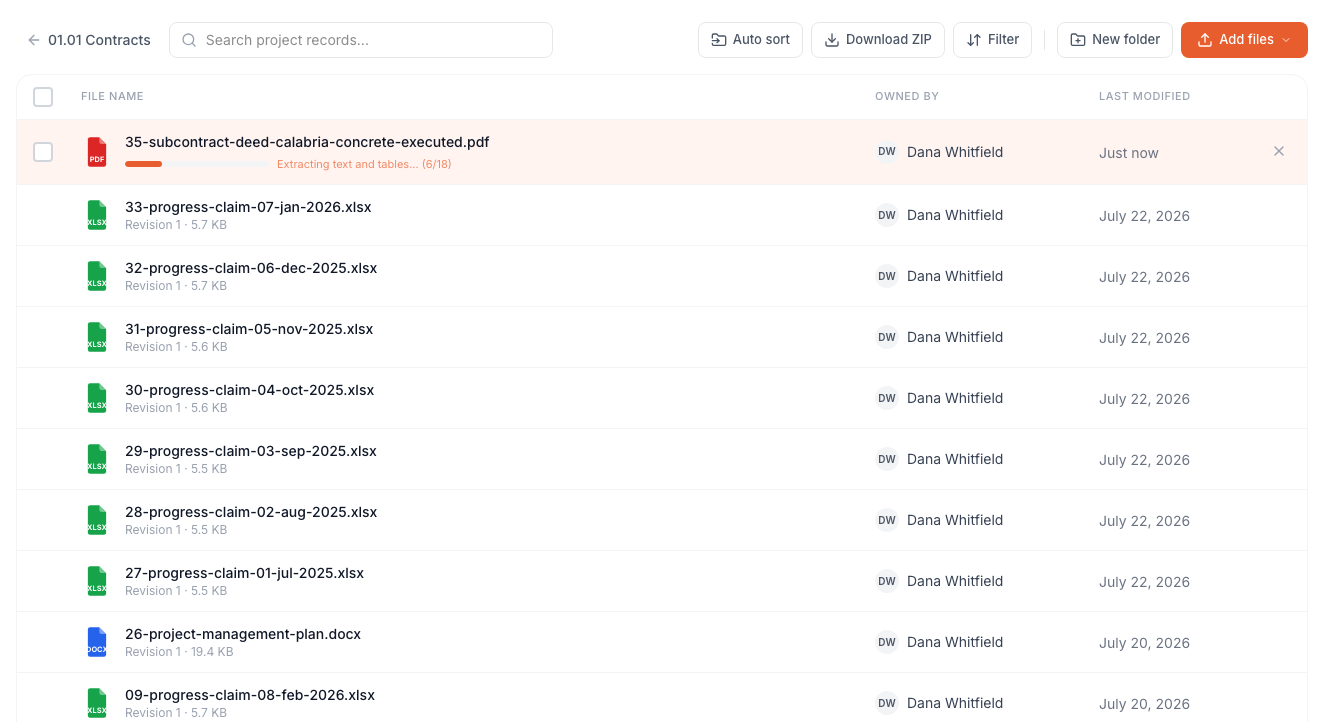The height and width of the screenshot is (722, 1322).
Task: Click DW avatar in 31-progress-claim row
Action: pyautogui.click(x=887, y=337)
